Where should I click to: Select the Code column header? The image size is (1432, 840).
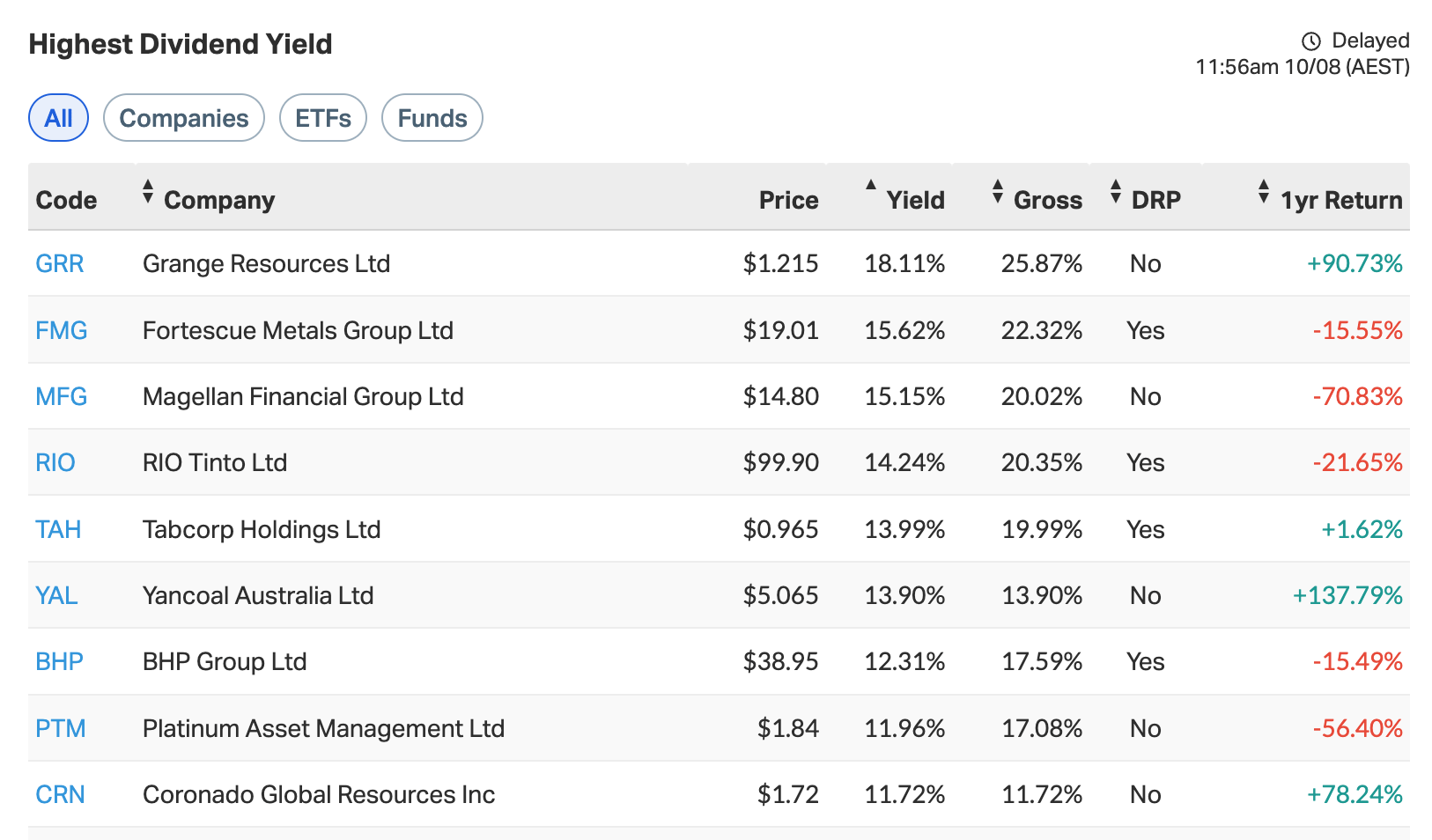pyautogui.click(x=65, y=199)
